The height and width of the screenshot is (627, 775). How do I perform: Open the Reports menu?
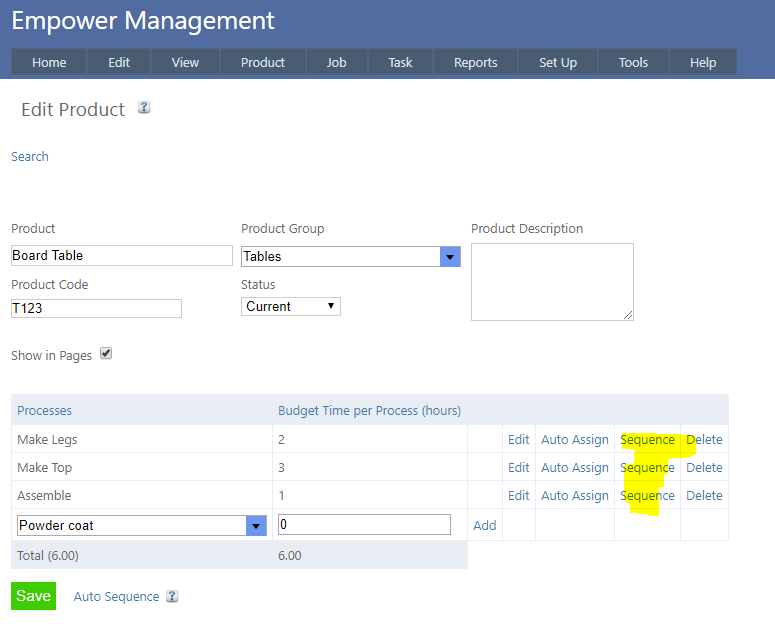point(475,62)
